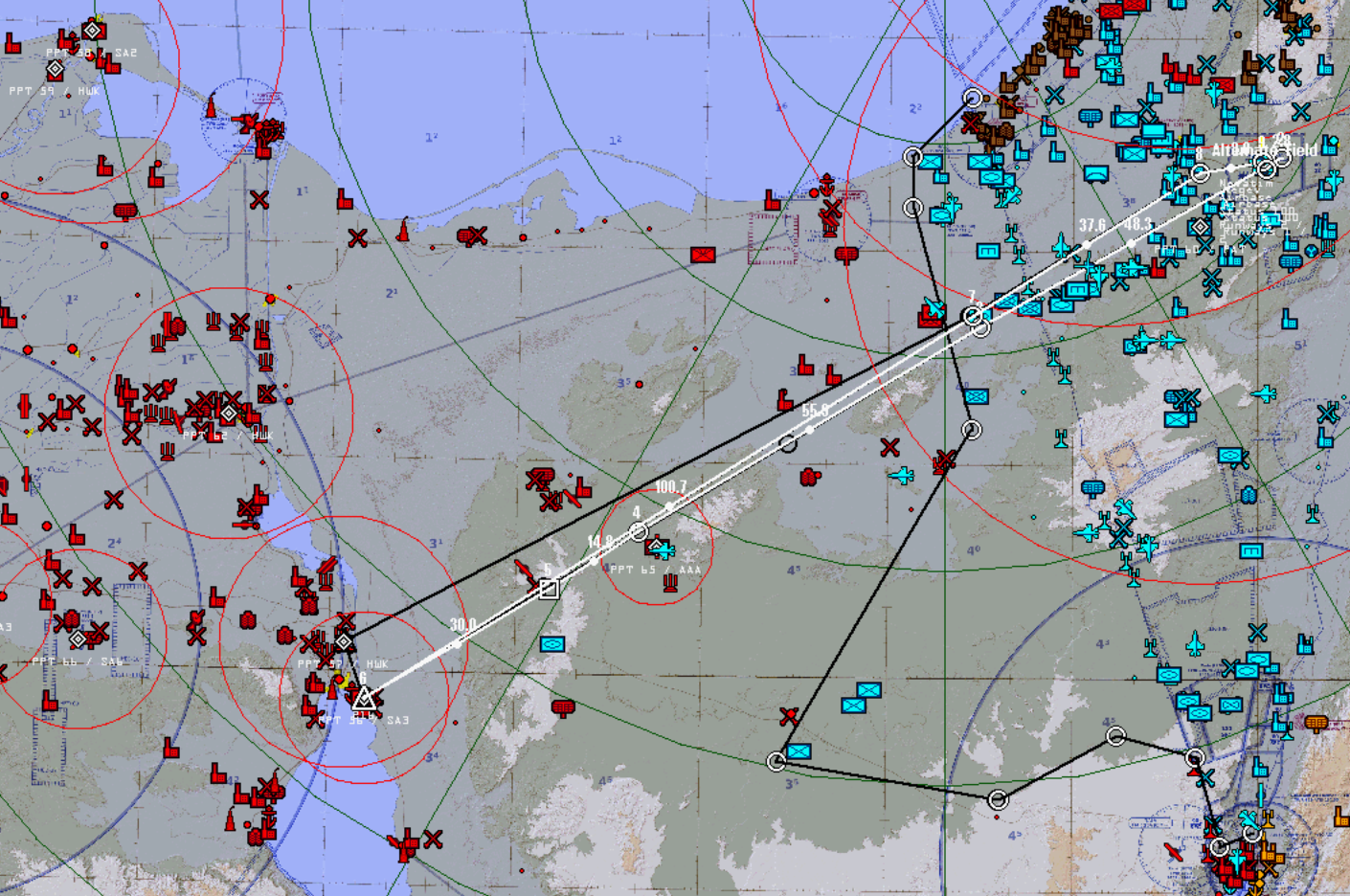The height and width of the screenshot is (896, 1350).
Task: Select the PPT 57 / HWK diamond marker
Action: pos(343,641)
